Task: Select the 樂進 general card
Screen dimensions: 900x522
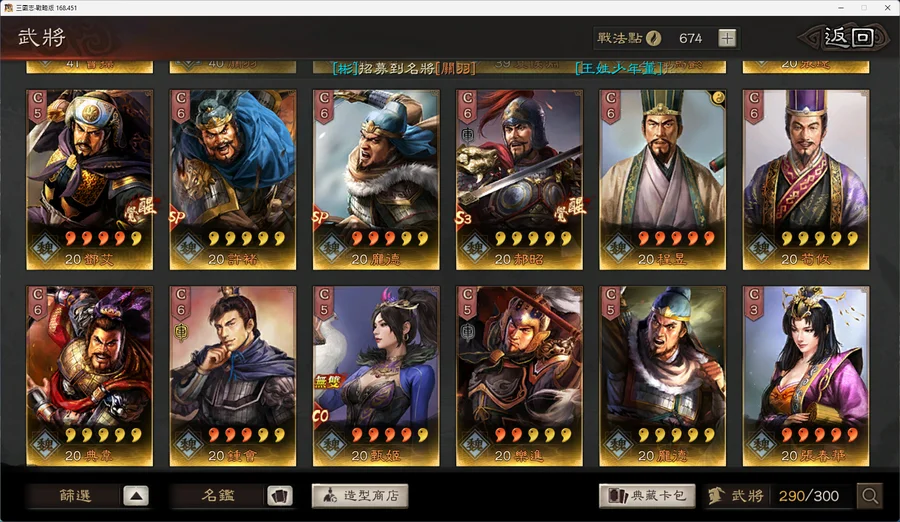Action: coord(519,376)
